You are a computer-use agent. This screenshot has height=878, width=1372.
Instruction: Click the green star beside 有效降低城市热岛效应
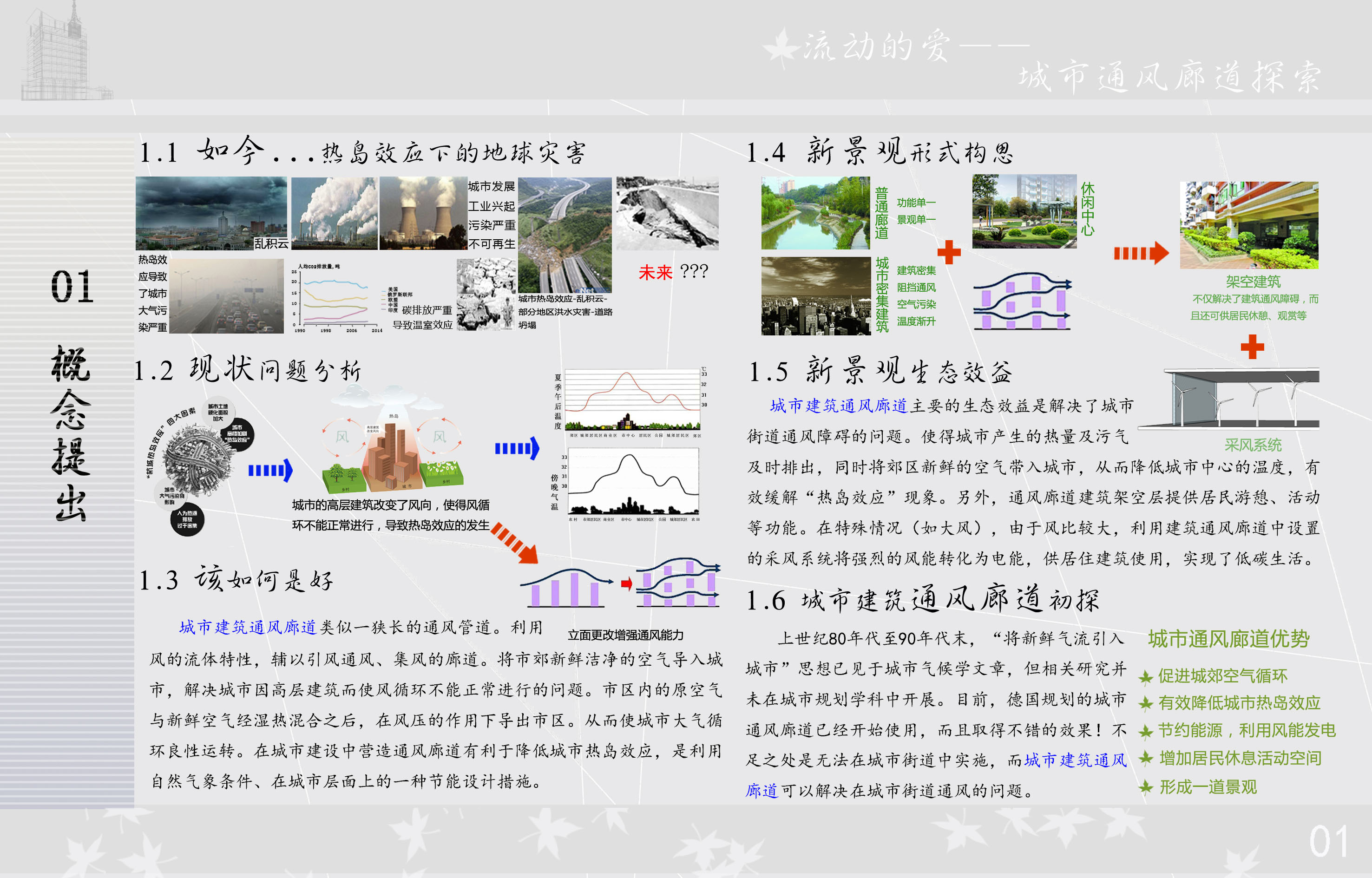coord(1146,703)
